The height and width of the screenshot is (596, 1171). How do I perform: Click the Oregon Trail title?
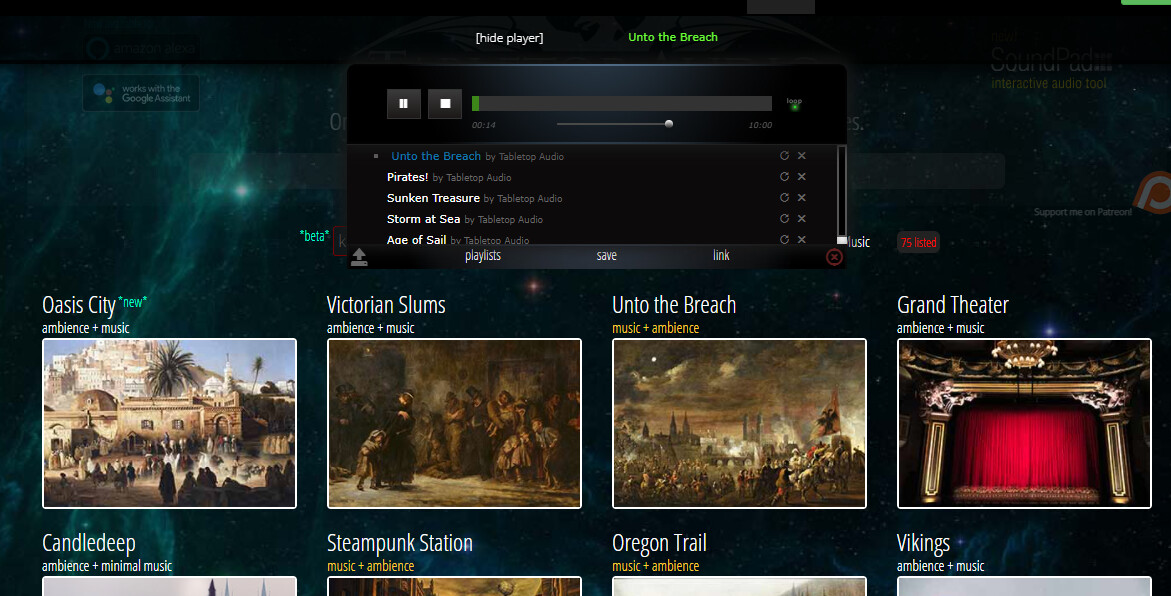pyautogui.click(x=659, y=543)
